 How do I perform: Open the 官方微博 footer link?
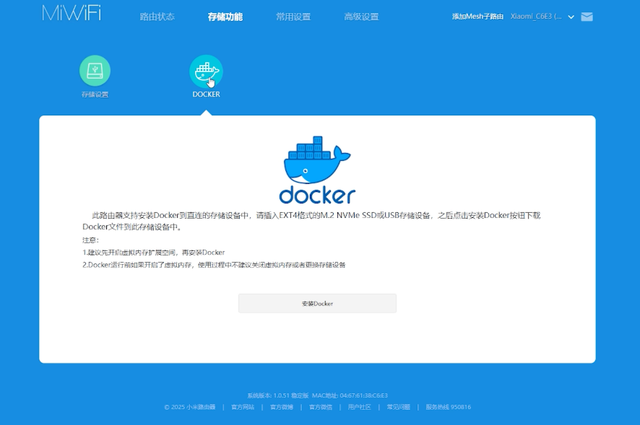click(282, 407)
